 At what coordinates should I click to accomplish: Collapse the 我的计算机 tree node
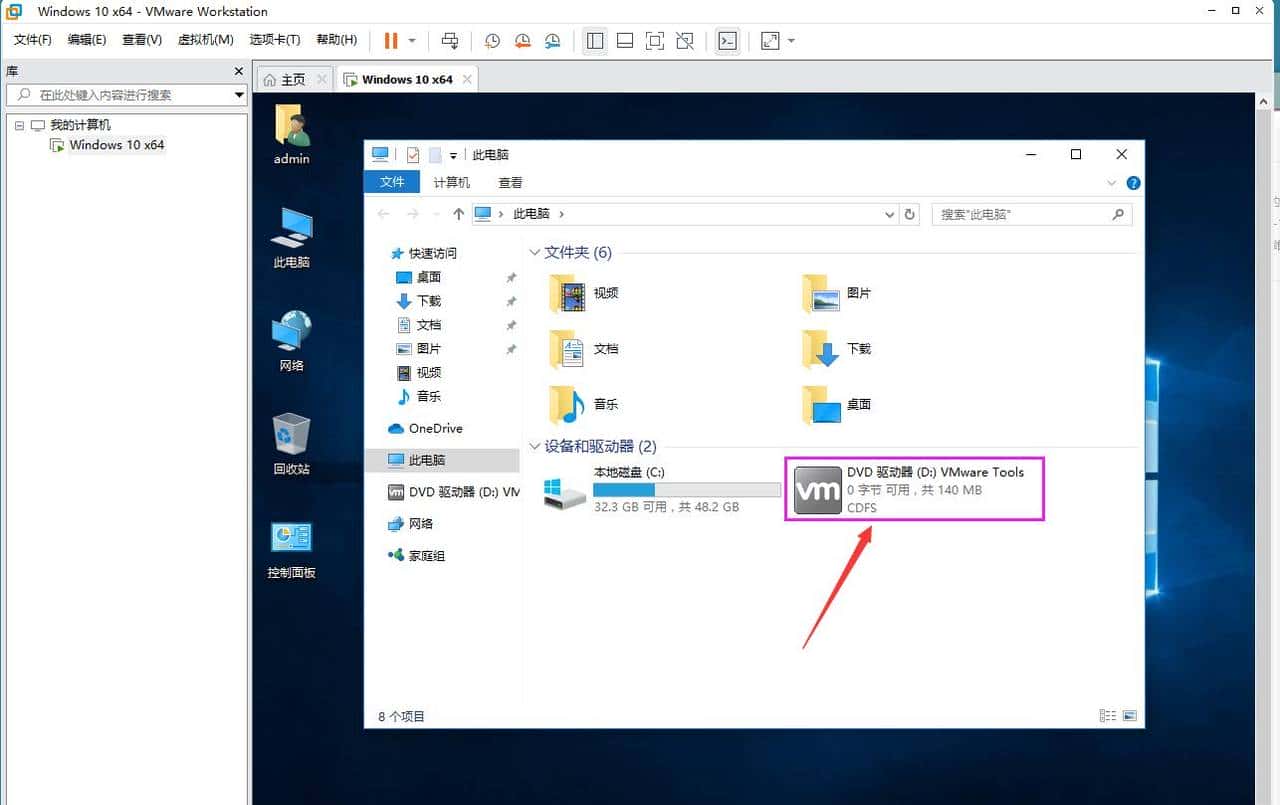coord(20,124)
